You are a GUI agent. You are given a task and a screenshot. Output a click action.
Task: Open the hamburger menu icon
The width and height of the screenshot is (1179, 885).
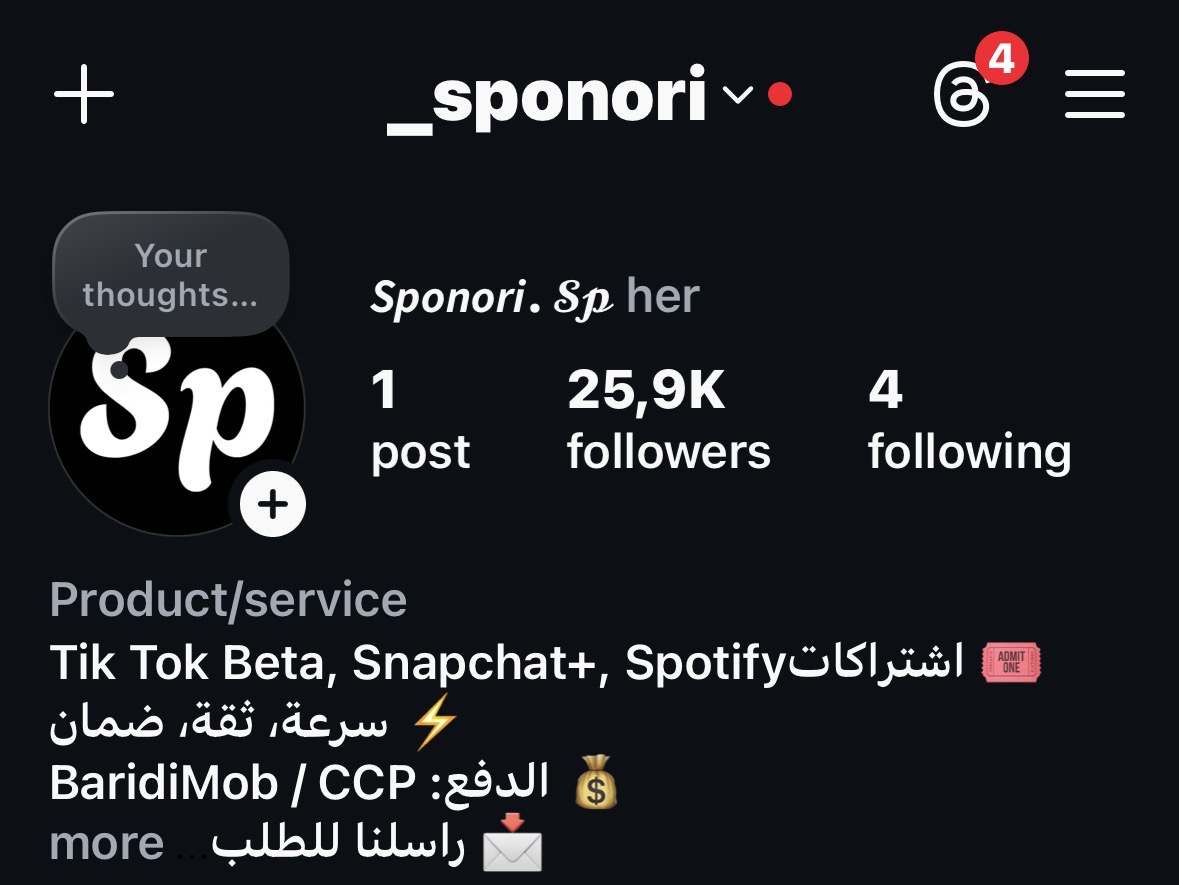pyautogui.click(x=1095, y=94)
